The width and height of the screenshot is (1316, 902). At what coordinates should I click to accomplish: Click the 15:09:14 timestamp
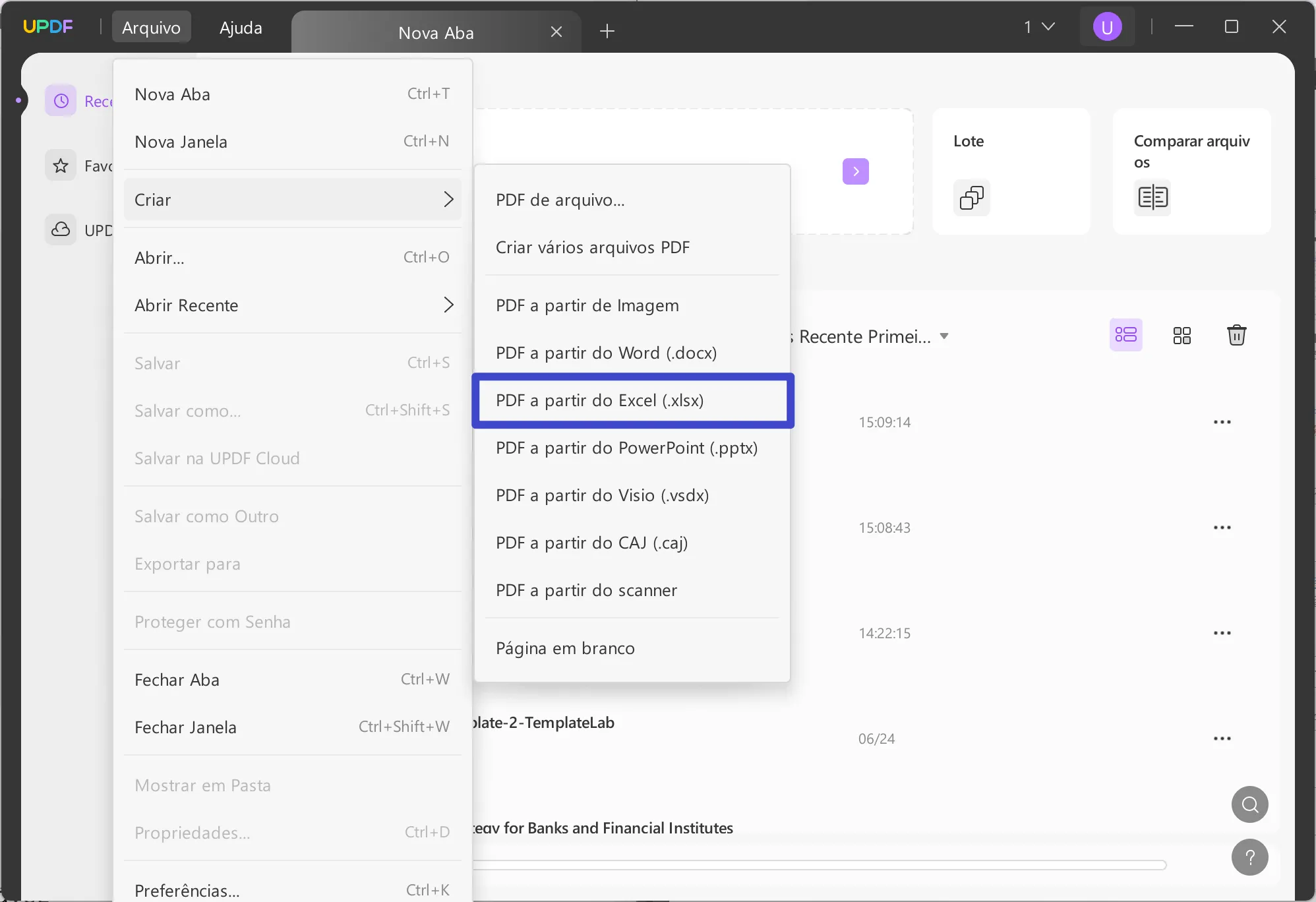pos(884,422)
